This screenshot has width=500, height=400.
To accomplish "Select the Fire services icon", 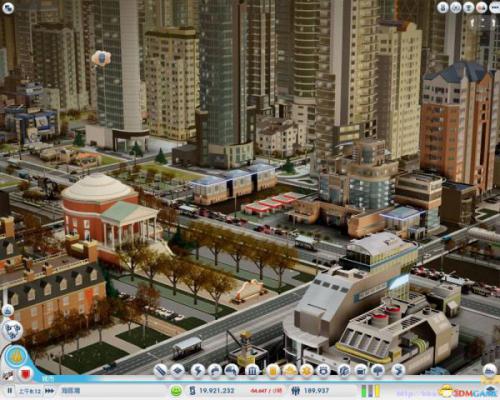I will click(x=289, y=370).
